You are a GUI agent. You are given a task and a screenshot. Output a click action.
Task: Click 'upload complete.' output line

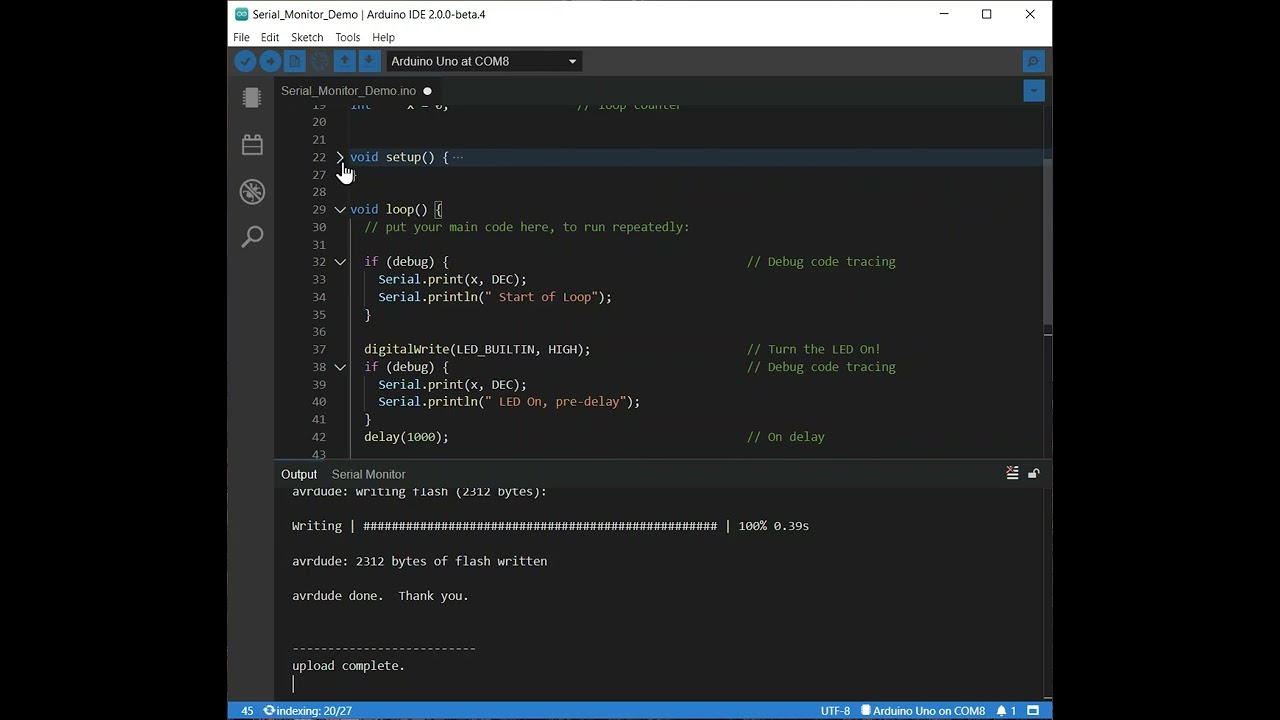pyautogui.click(x=348, y=666)
